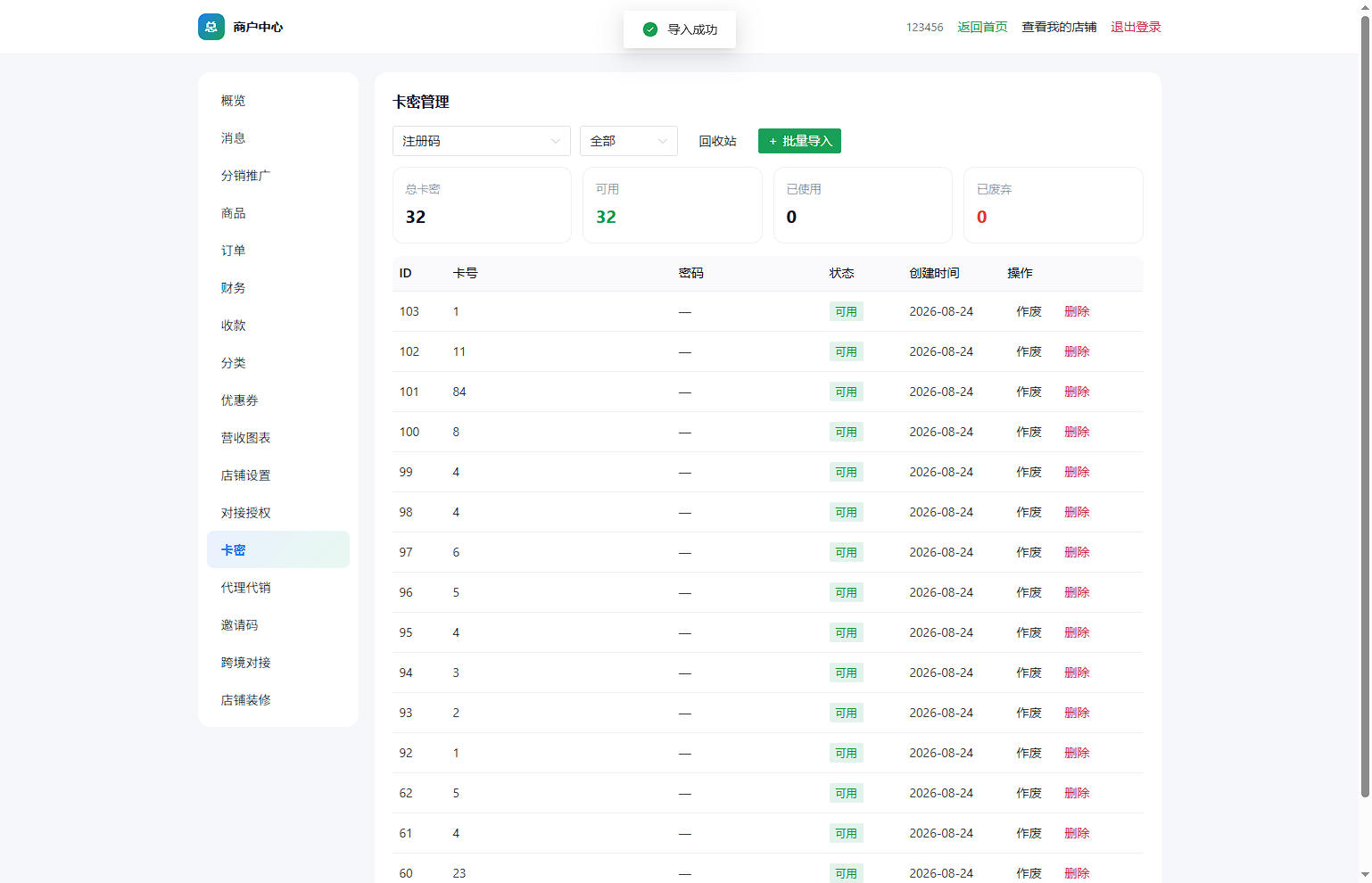Click card number 84 in row 101
This screenshot has height=883, width=1372.
[459, 392]
